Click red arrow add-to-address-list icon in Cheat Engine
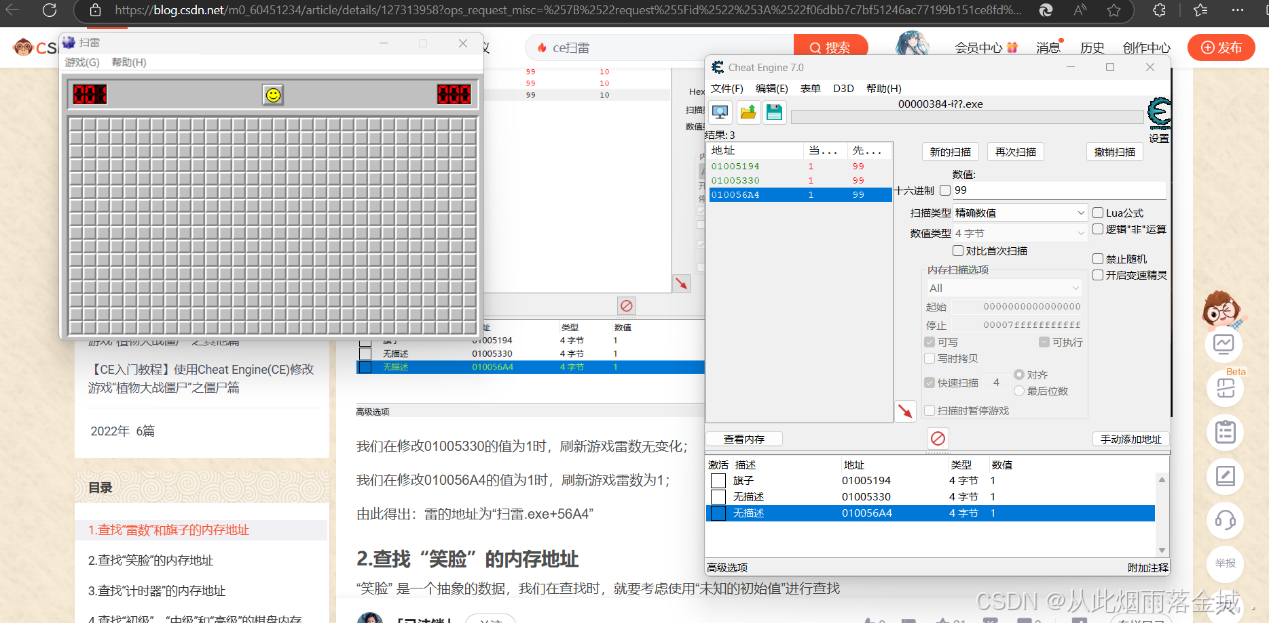This screenshot has height=623, width=1269. pyautogui.click(x=905, y=411)
